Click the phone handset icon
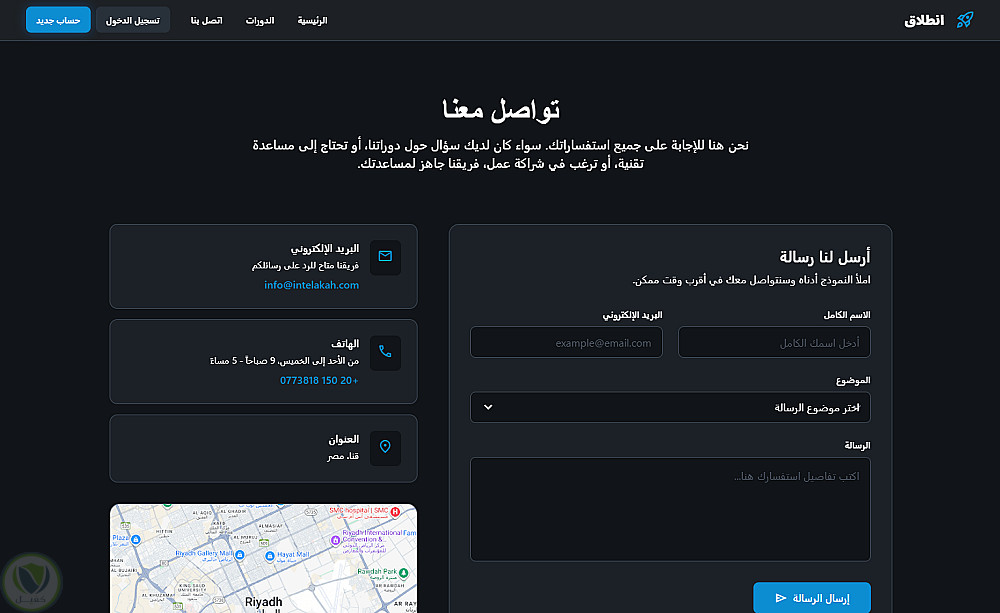The height and width of the screenshot is (613, 1000). pyautogui.click(x=385, y=351)
